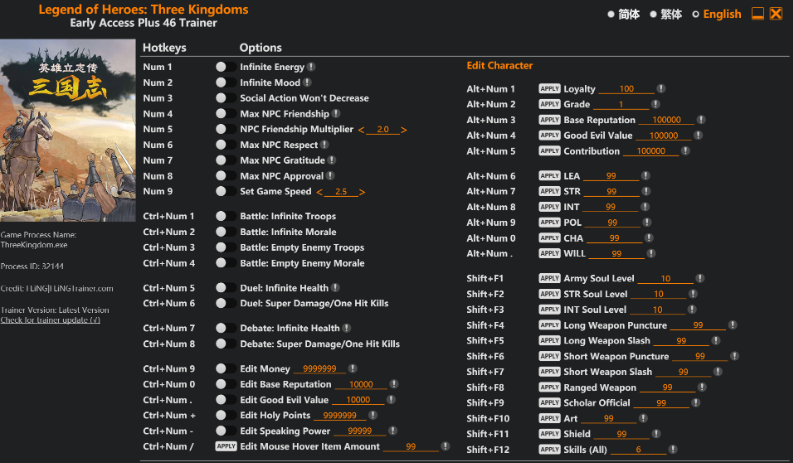Click the Edit Speaking Power 99999 field

[360, 431]
